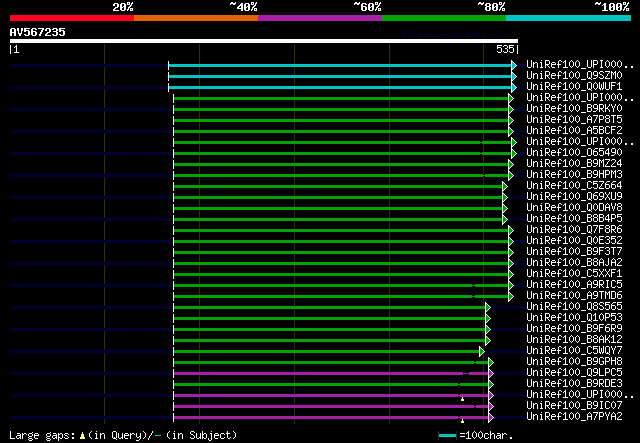Click the green arrowhead ending the B9RKY0 alignment
Viewport: 640px width, 443px height.
[x=511, y=109]
